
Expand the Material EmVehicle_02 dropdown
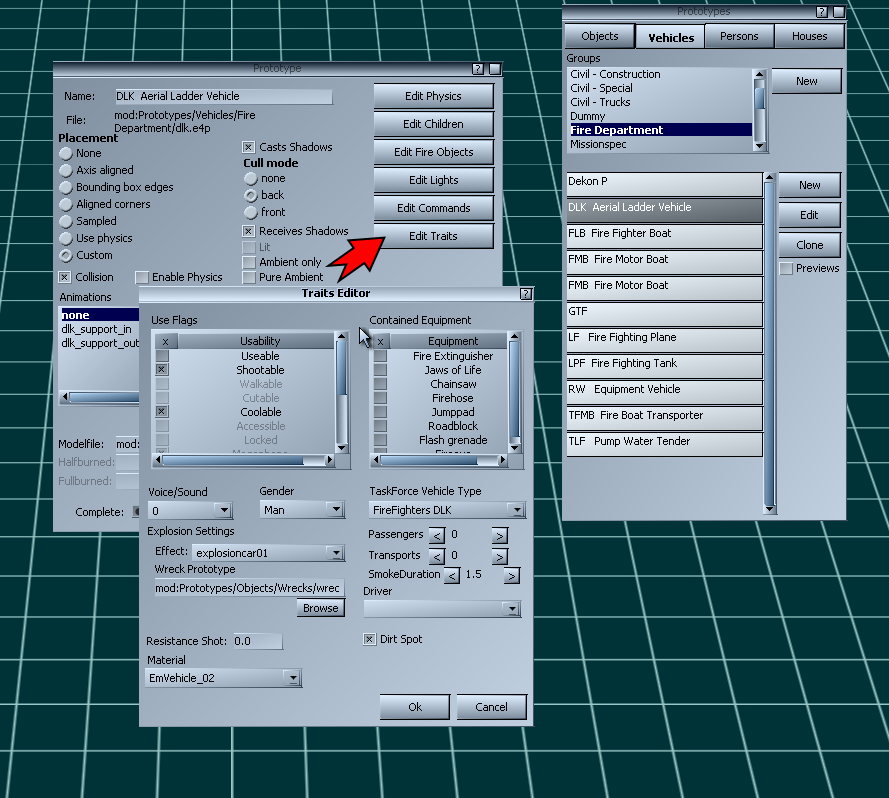tap(292, 678)
